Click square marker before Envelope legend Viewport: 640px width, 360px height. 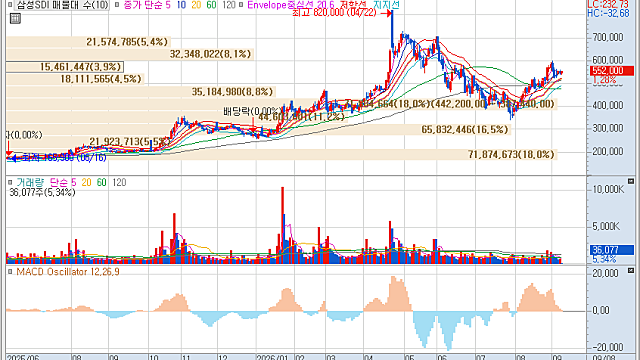tap(241, 5)
